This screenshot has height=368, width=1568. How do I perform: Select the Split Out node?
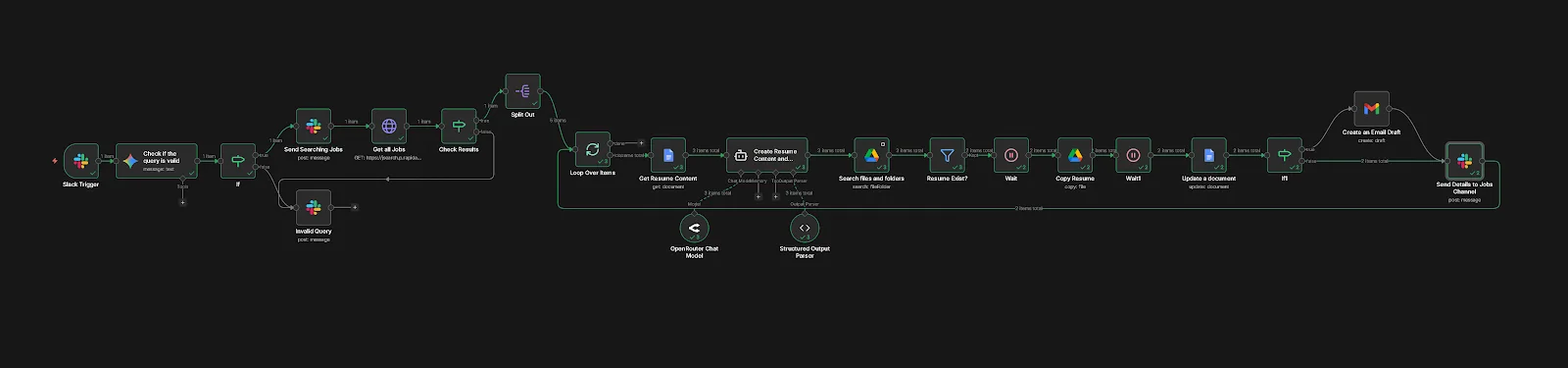(522, 91)
